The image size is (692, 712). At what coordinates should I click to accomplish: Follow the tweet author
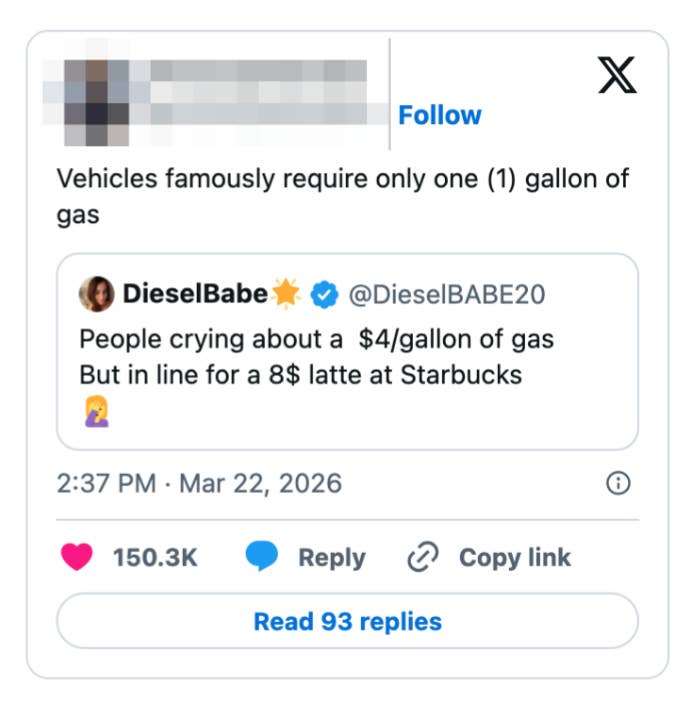[x=440, y=115]
